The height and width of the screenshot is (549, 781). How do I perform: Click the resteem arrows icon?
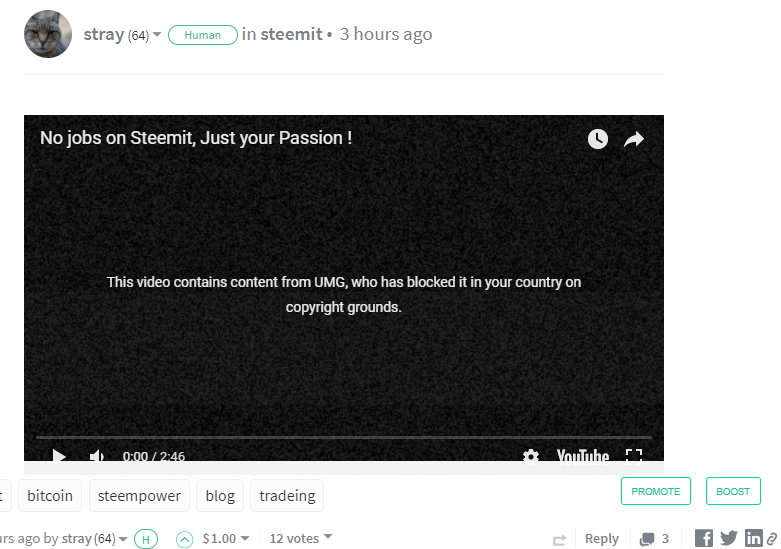[x=559, y=540]
